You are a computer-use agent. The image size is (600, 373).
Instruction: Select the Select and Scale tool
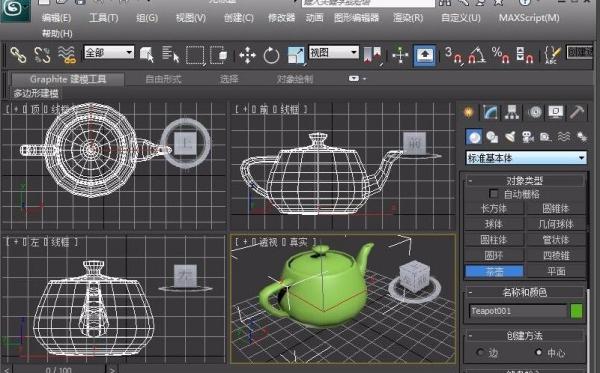pos(296,55)
